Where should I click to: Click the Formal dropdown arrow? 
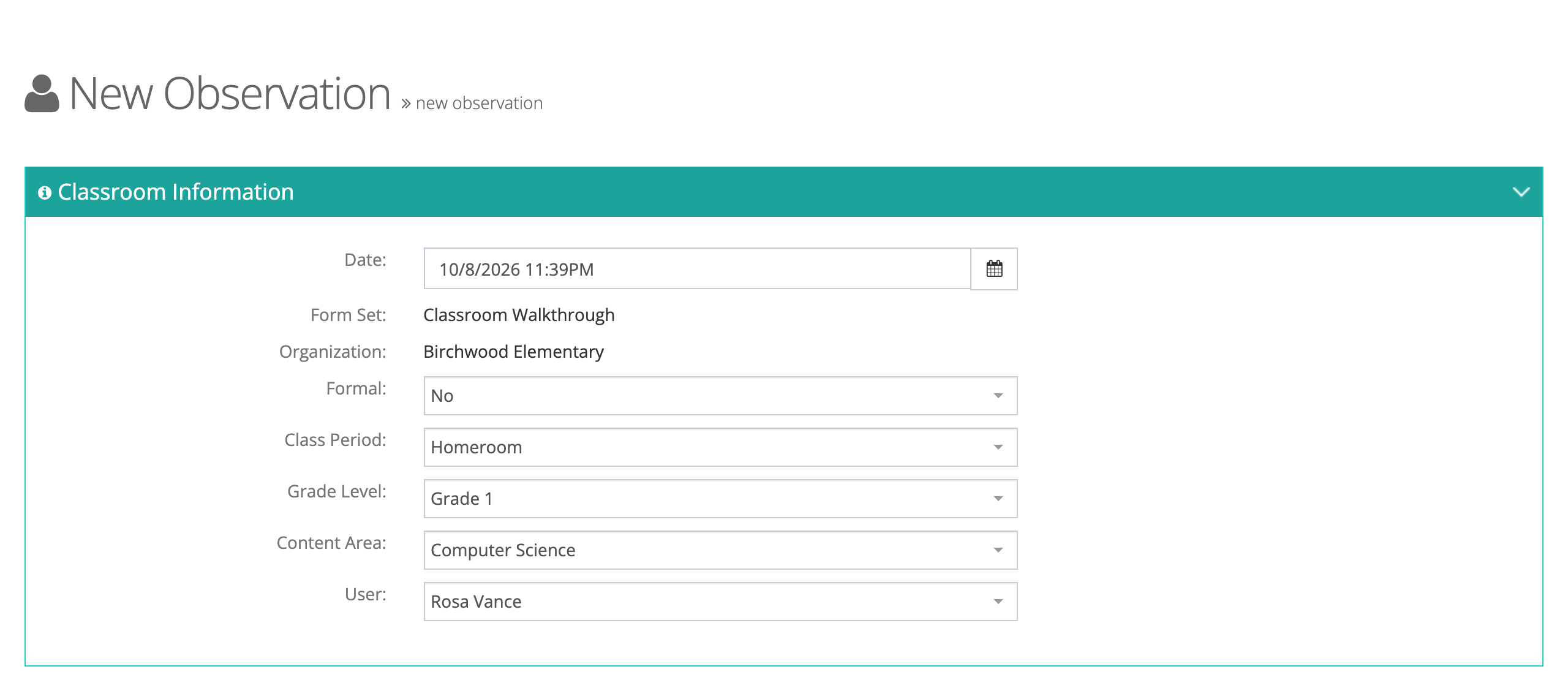click(x=998, y=396)
